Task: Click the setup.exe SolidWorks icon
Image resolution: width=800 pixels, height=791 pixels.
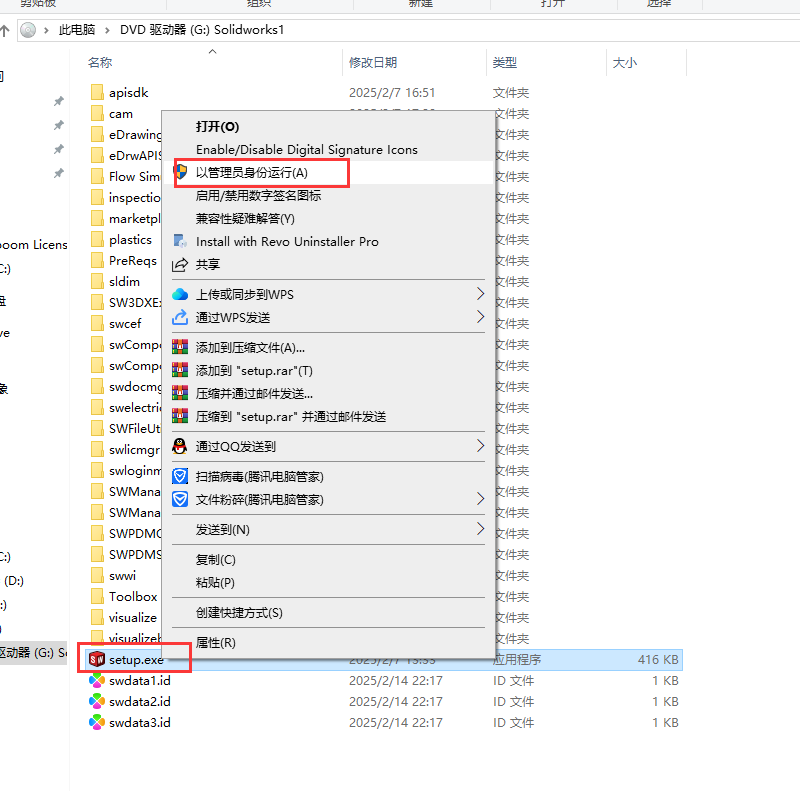Action: point(97,659)
